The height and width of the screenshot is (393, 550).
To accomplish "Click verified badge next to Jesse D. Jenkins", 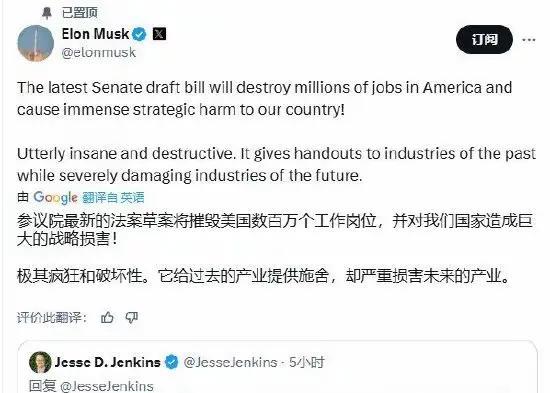I will click(172, 362).
